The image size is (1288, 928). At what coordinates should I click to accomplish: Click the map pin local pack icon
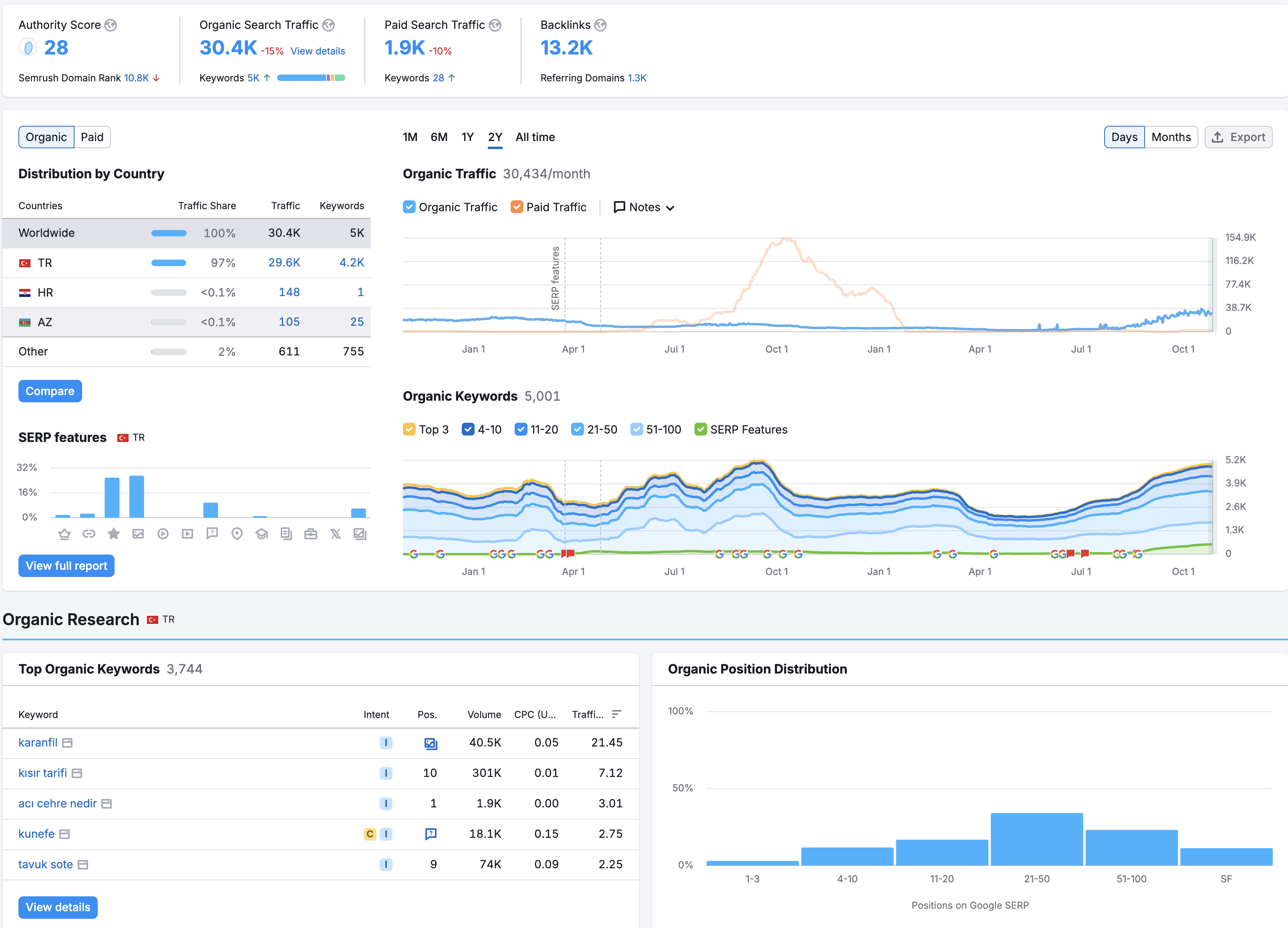tap(237, 534)
